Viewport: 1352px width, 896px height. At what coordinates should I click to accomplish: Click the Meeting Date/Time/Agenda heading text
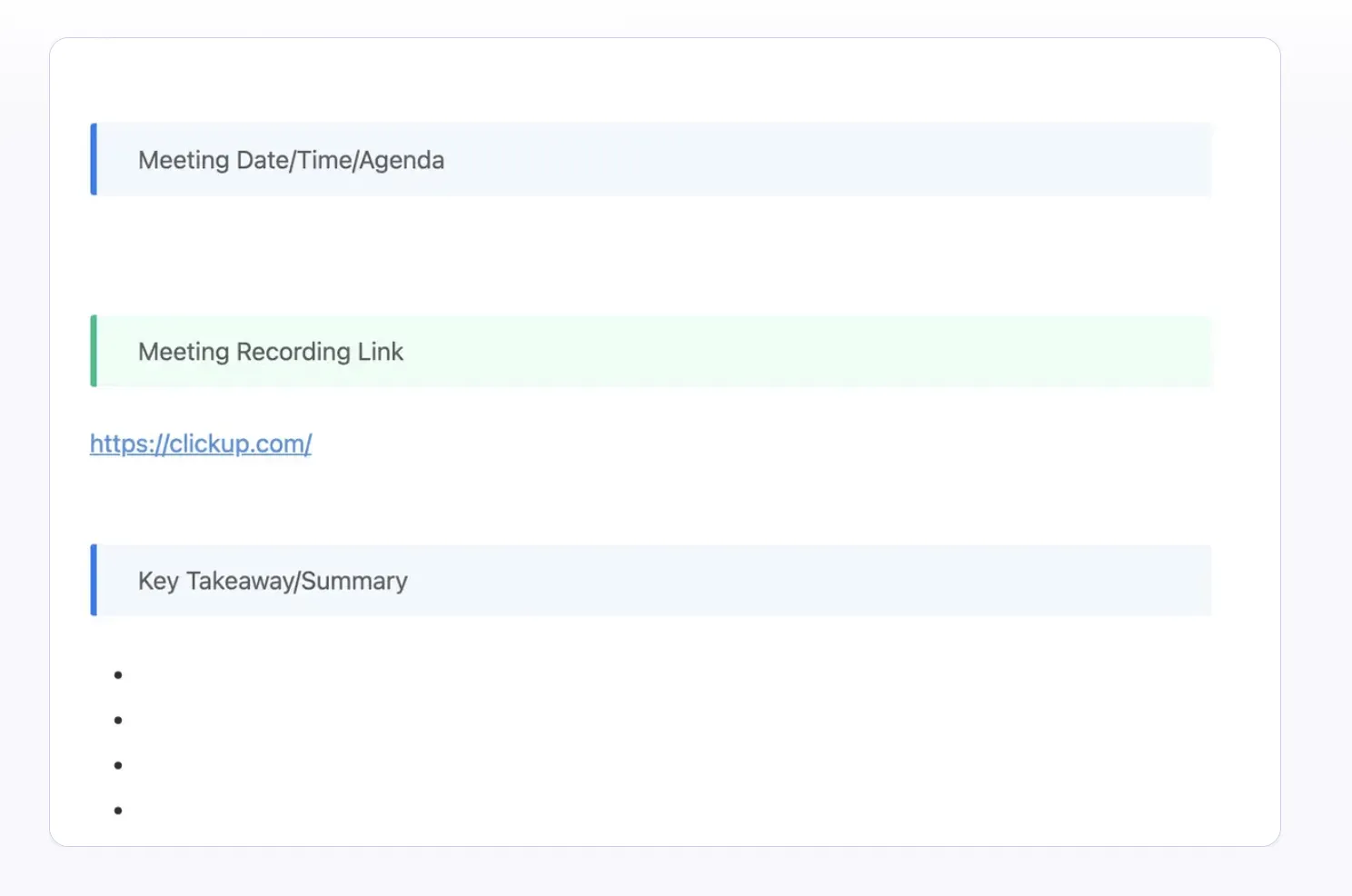[x=291, y=160]
